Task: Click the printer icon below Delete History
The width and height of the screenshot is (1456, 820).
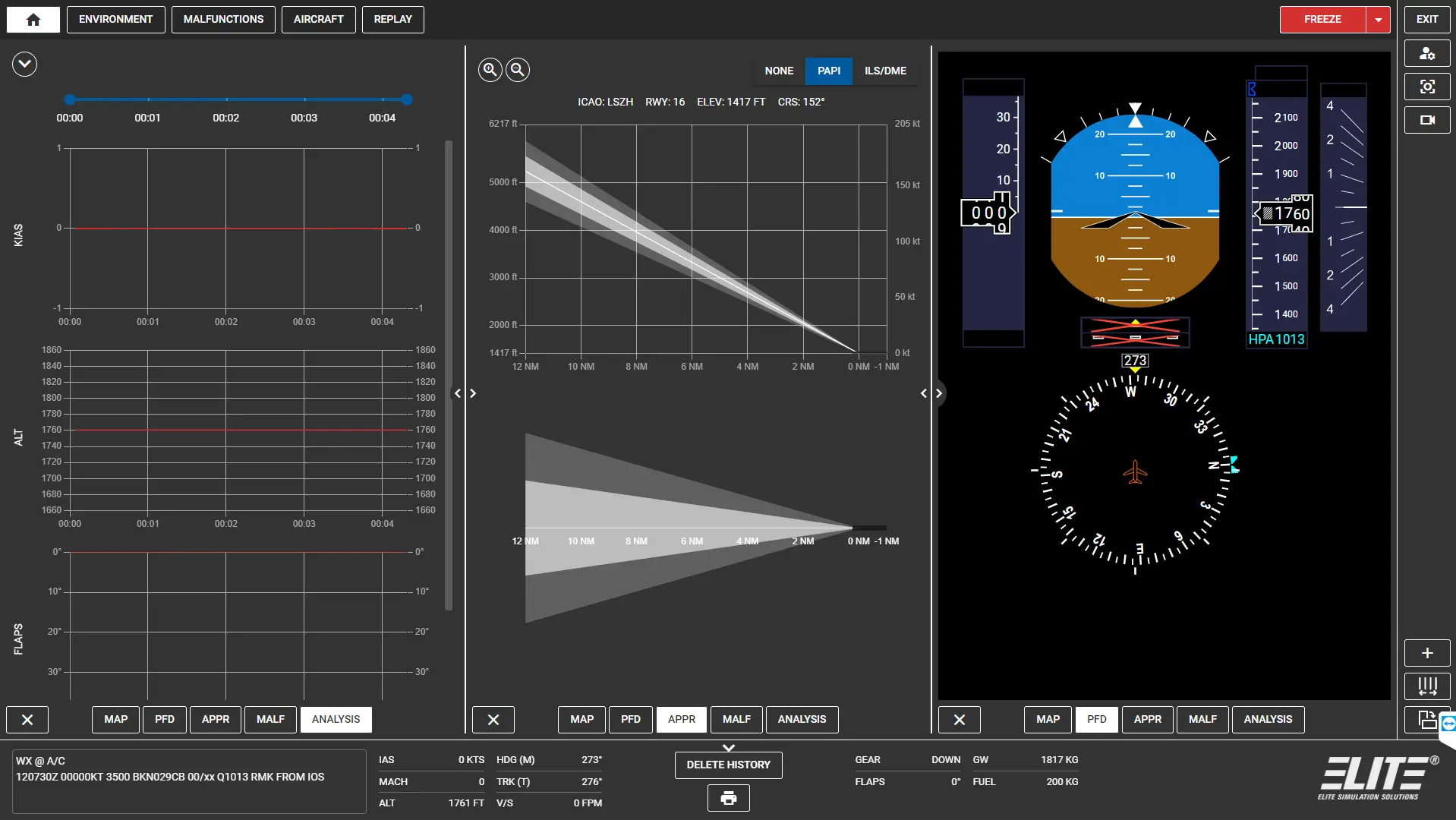Action: 728,798
